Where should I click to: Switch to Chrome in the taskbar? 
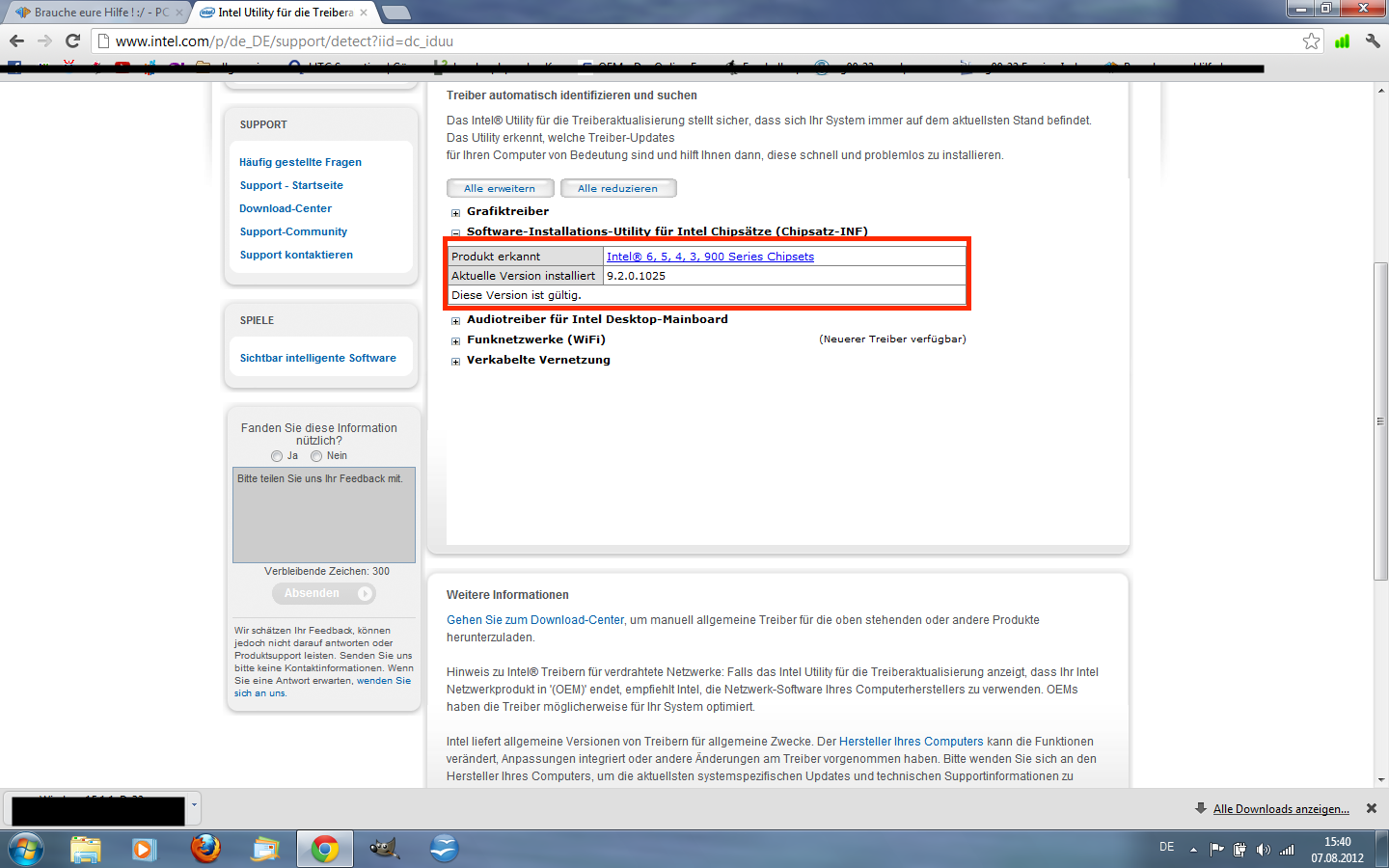(325, 850)
